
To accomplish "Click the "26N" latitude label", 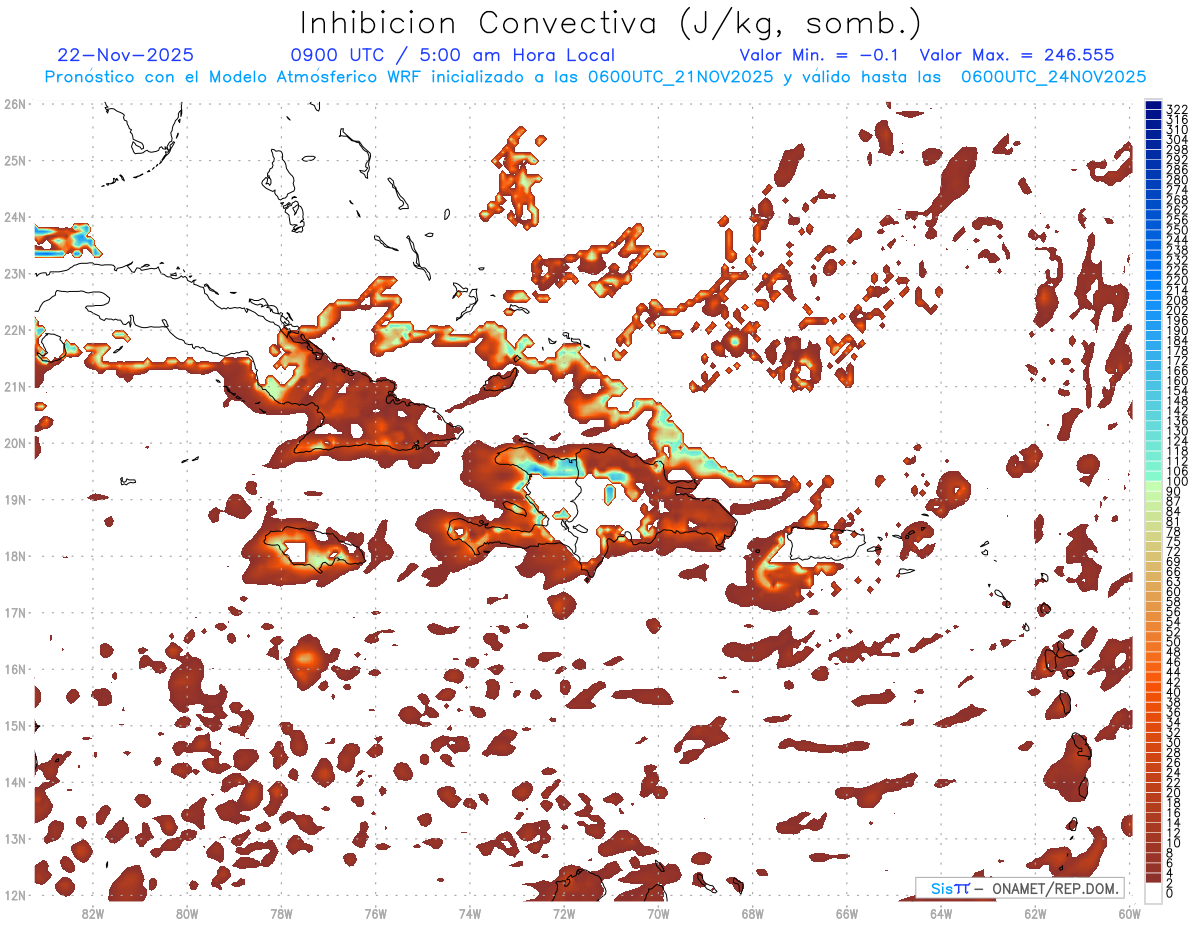I will click(x=15, y=104).
